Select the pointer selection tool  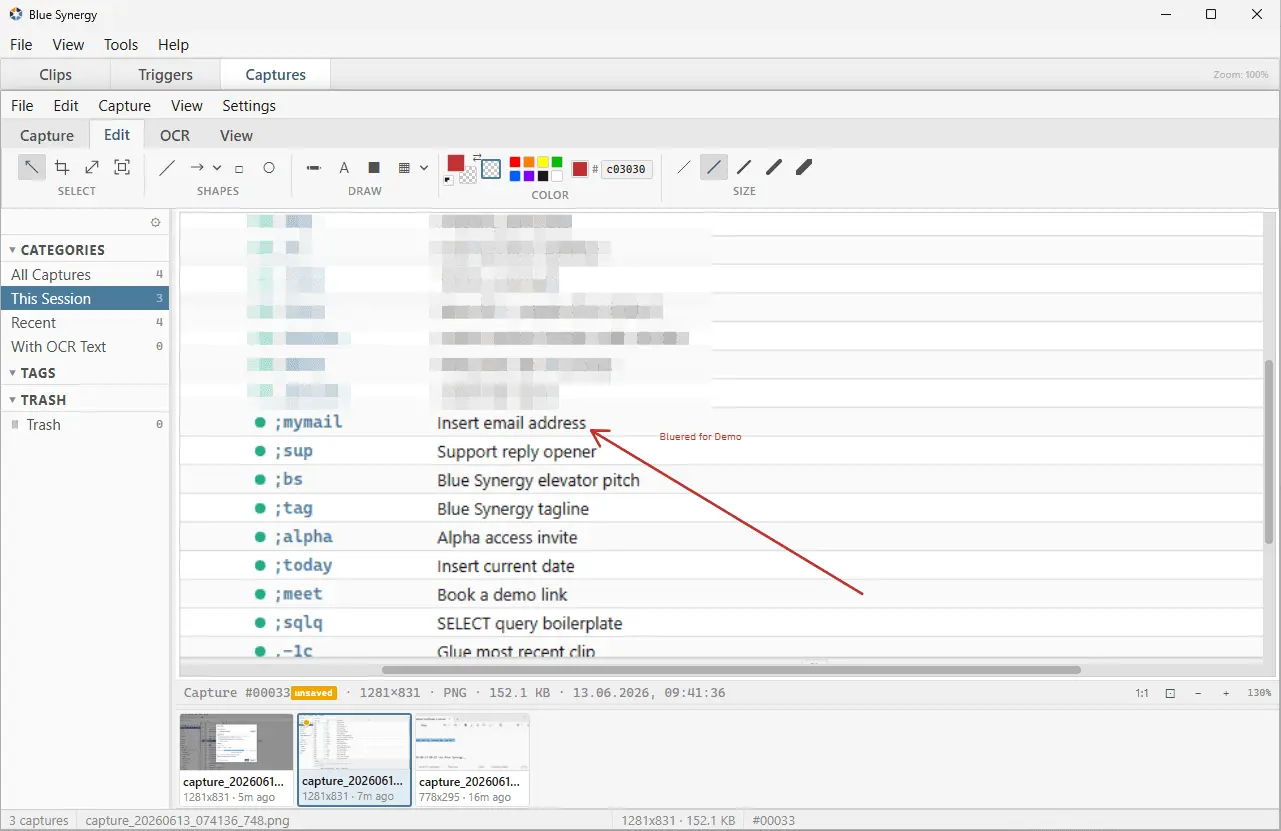point(32,167)
